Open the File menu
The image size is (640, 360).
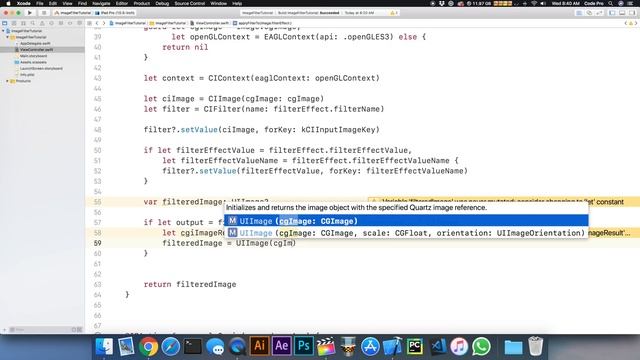click(40, 3)
